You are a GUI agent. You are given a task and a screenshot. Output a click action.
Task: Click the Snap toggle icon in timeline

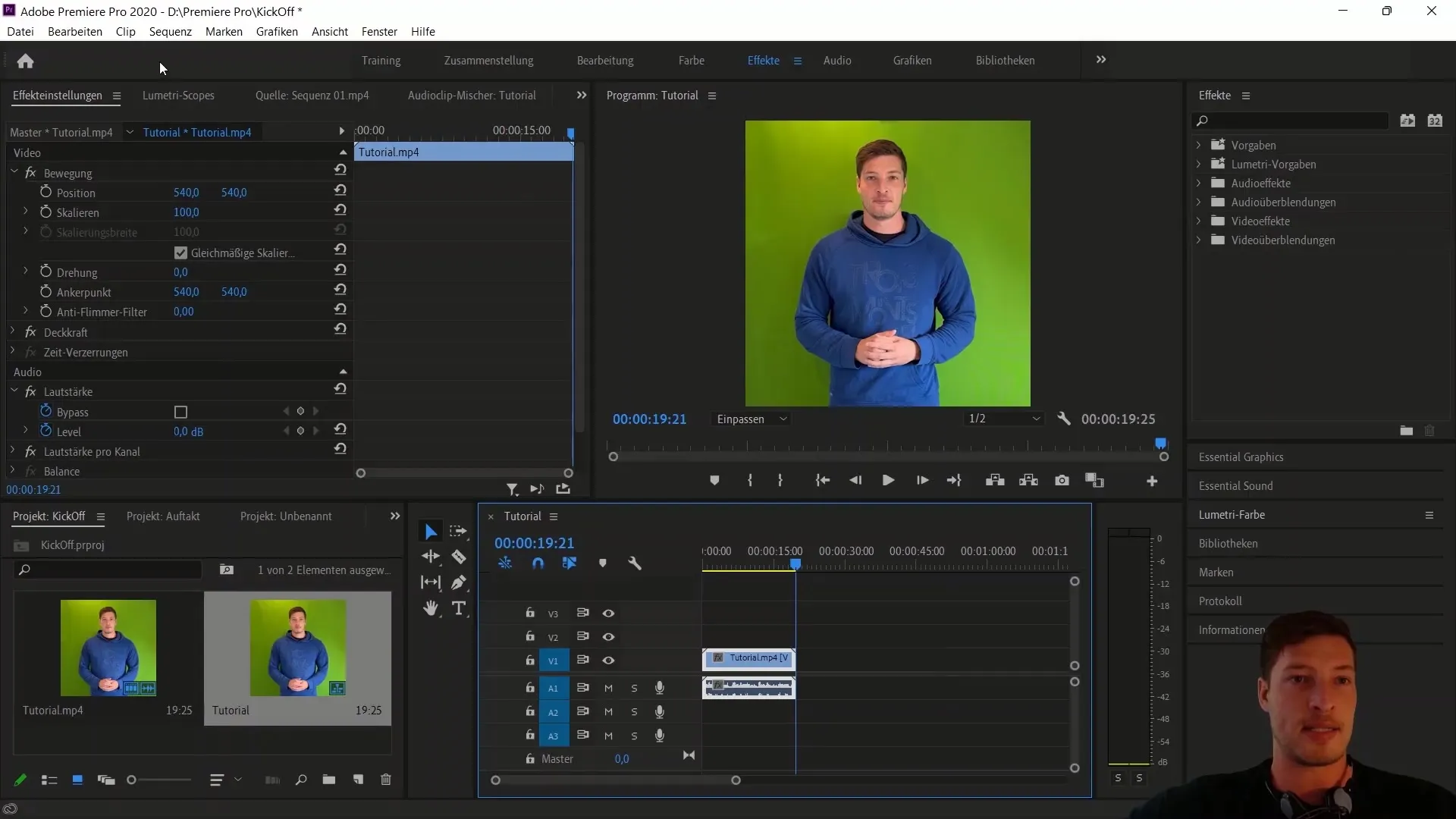537,563
